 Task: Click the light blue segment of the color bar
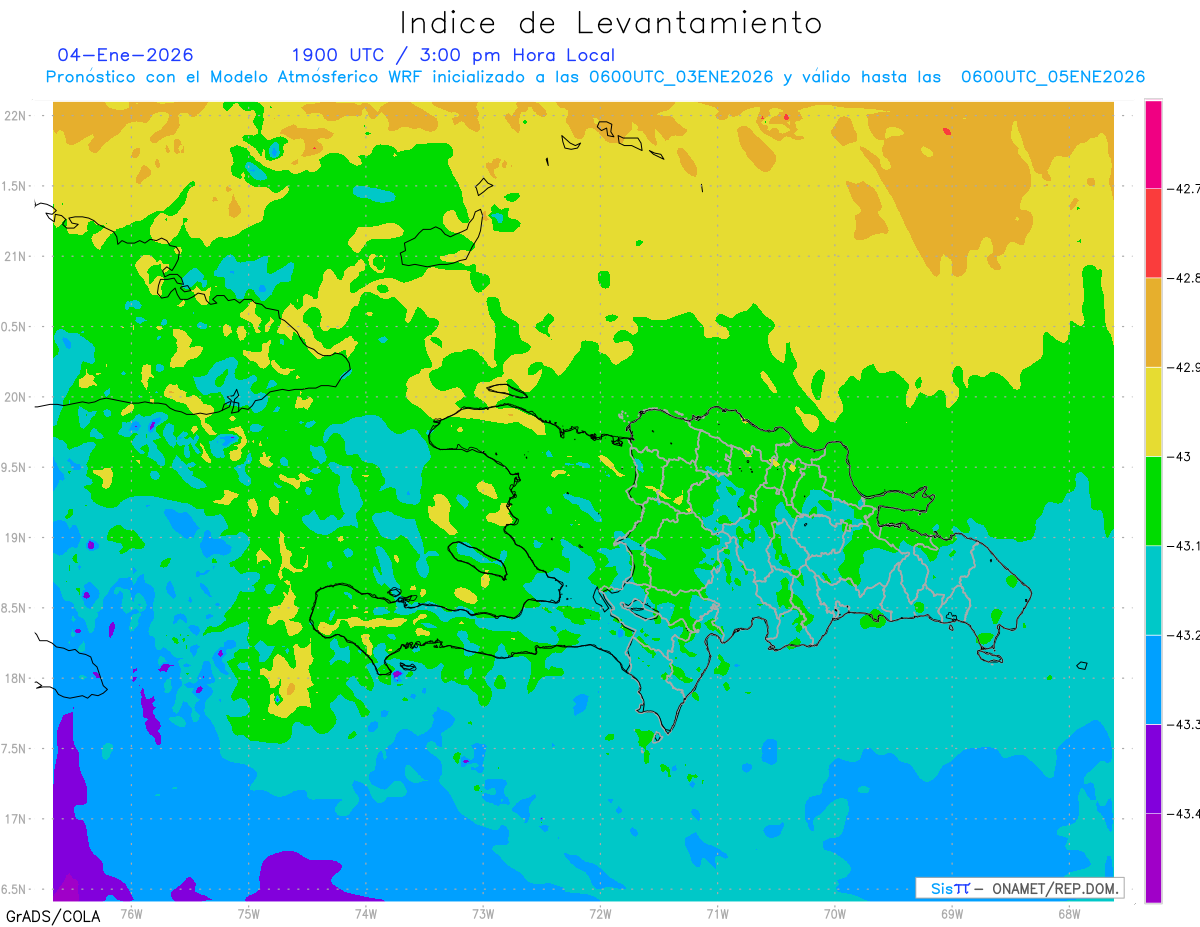[1153, 679]
